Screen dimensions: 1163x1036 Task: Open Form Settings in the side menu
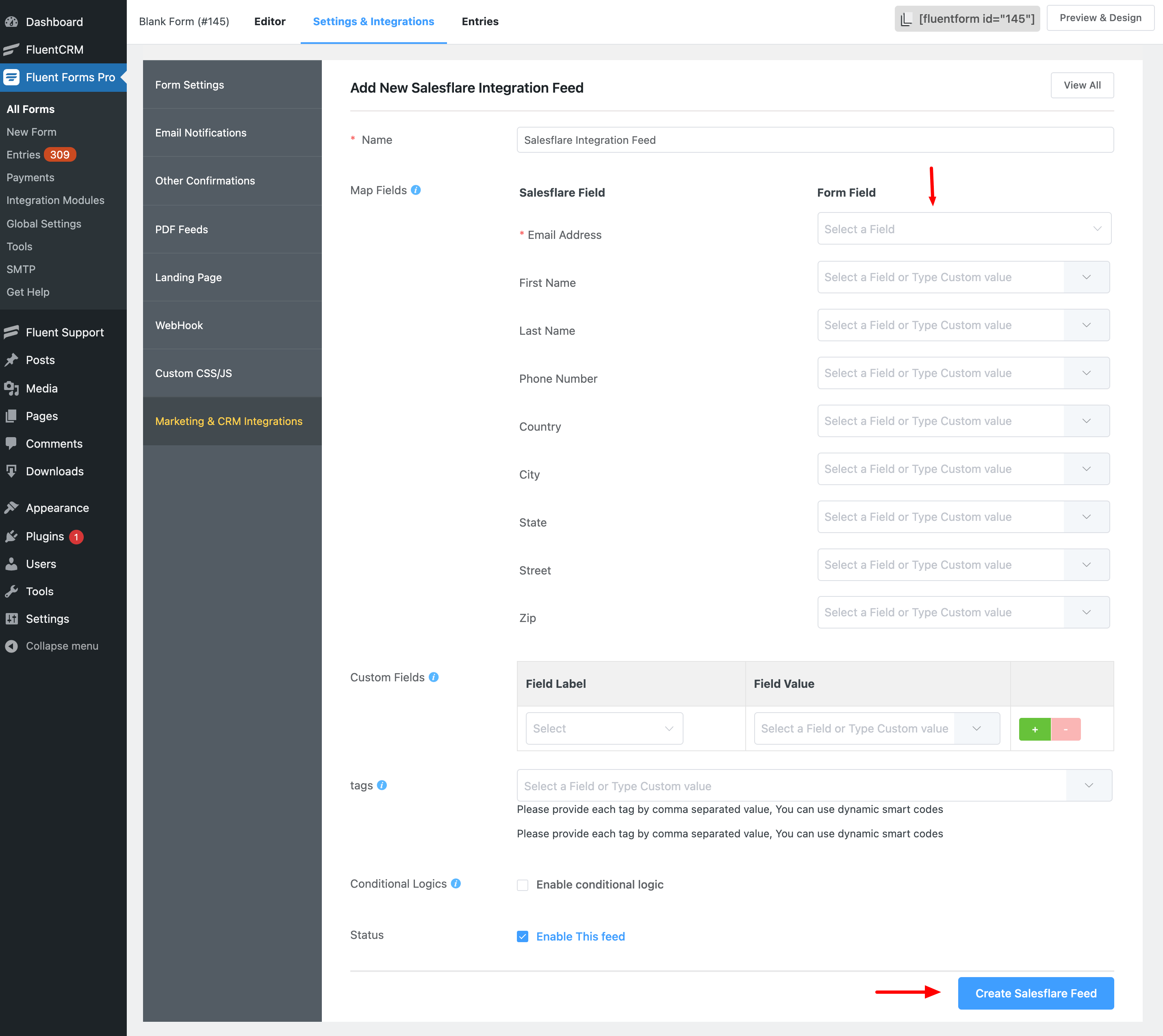tap(232, 85)
